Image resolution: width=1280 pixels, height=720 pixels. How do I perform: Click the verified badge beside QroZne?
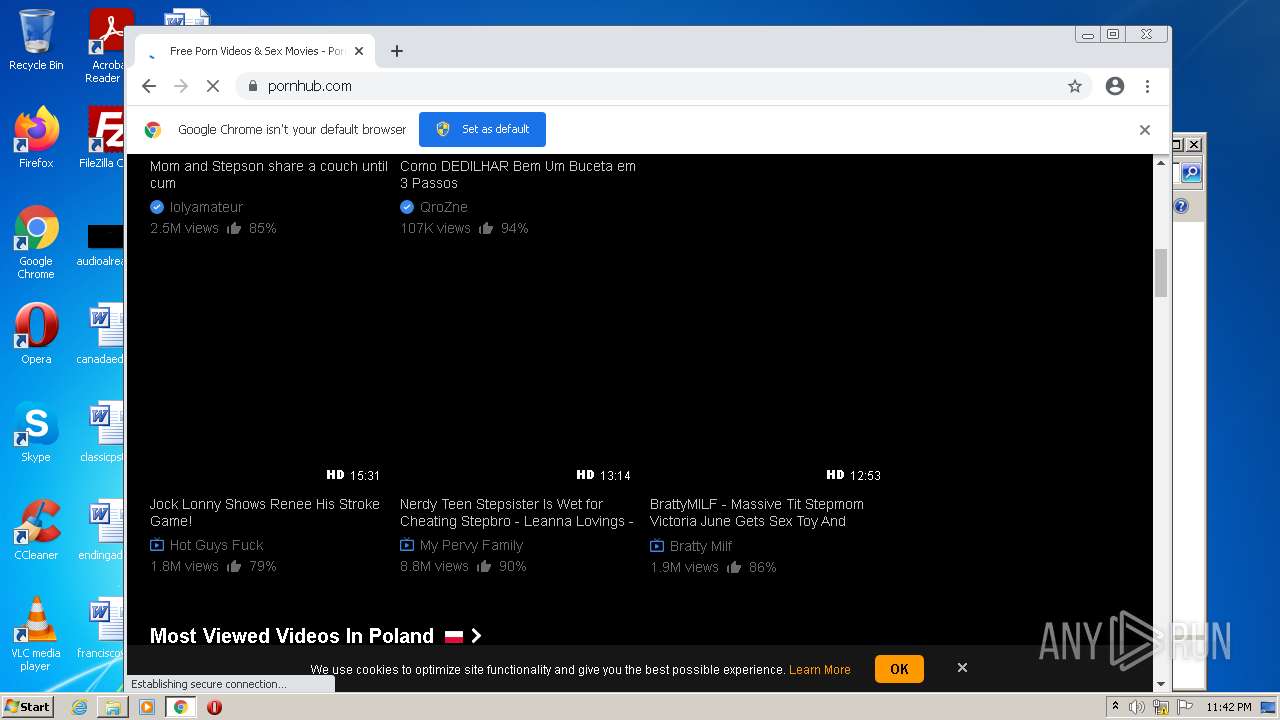(407, 207)
